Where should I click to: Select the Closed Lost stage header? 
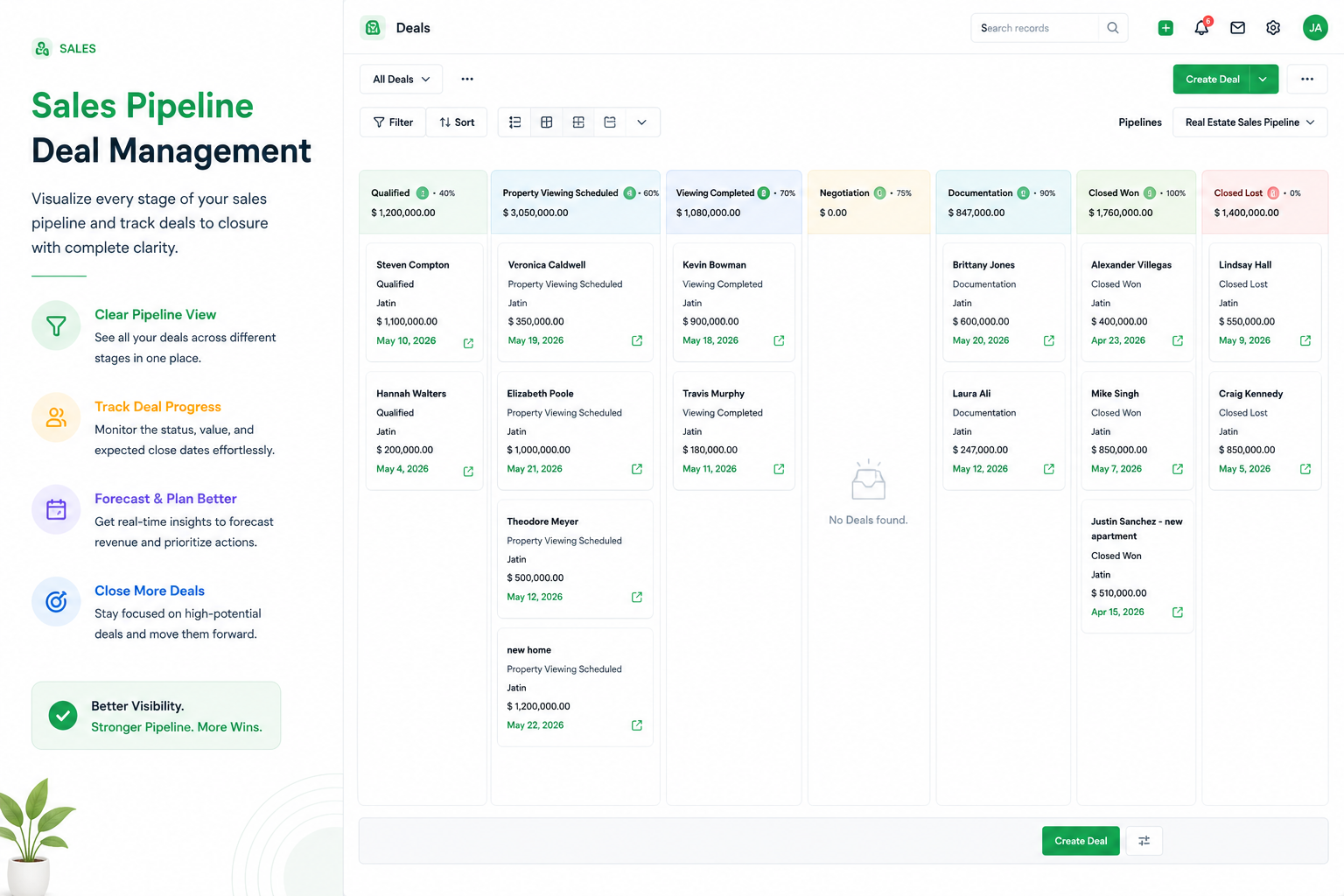pos(1265,202)
